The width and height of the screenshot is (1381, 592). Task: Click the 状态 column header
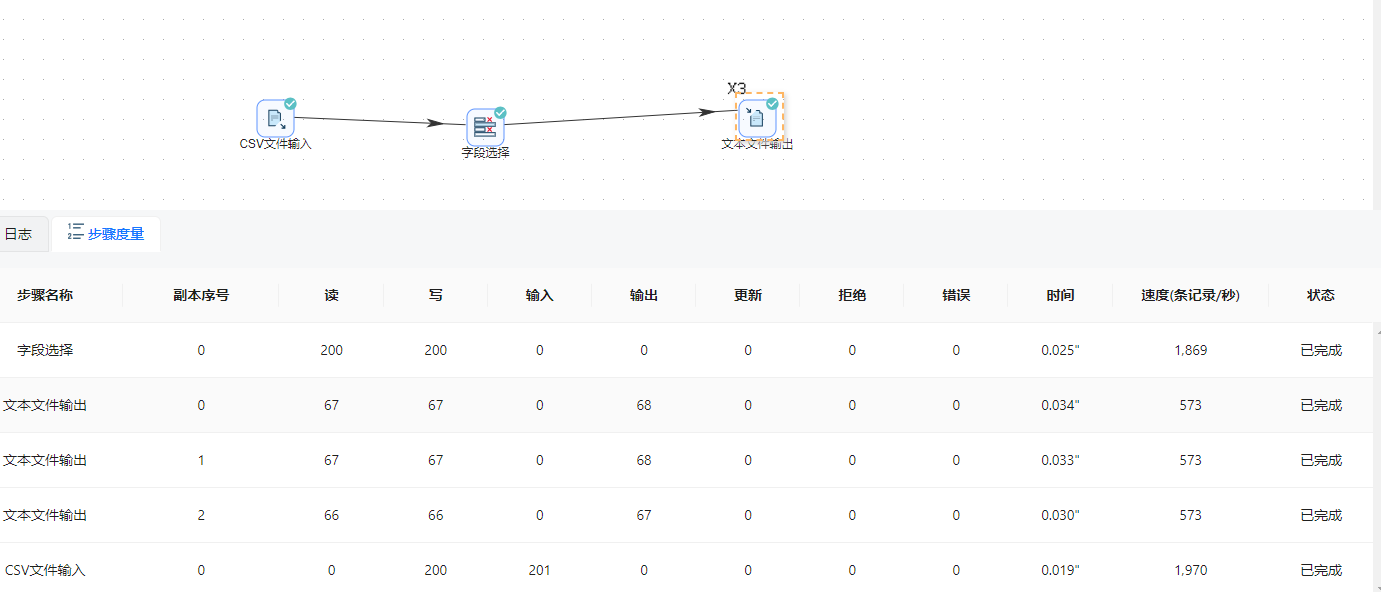(1320, 295)
